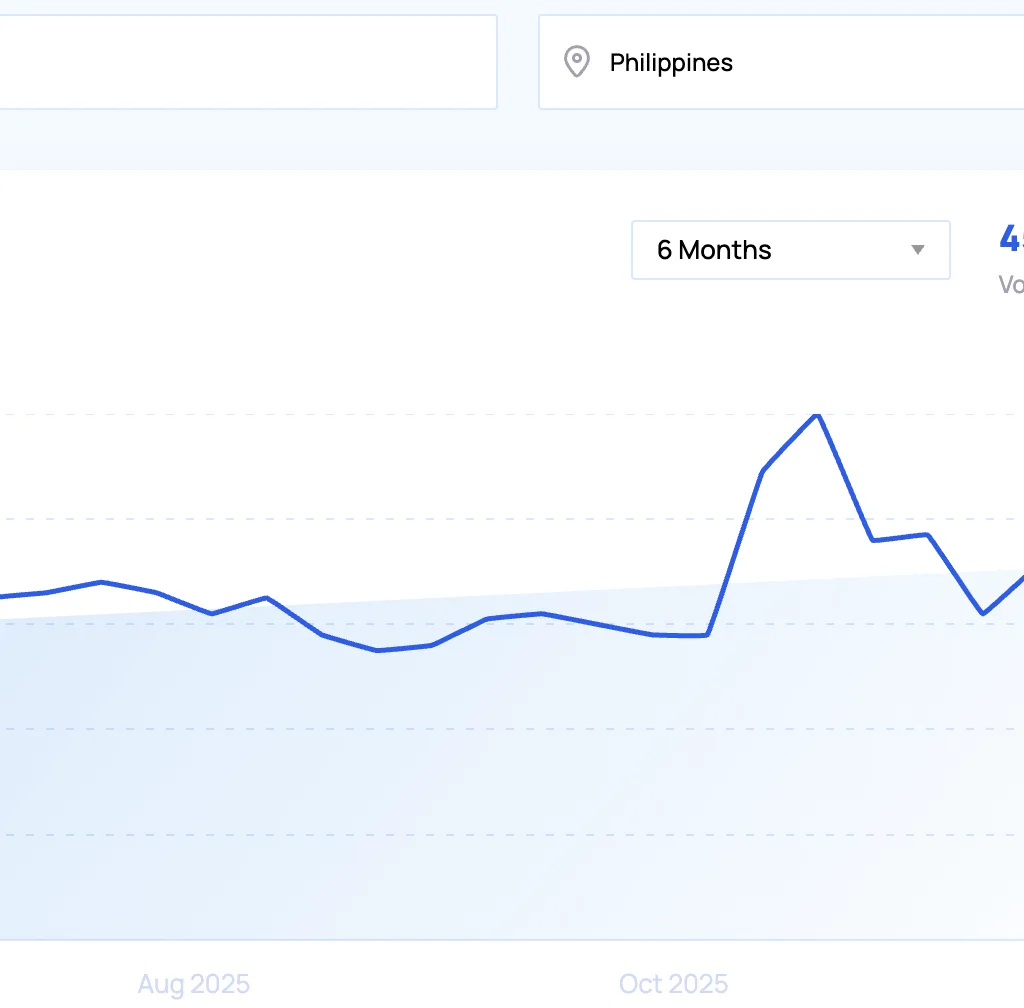
Task: Click the highest data point near the chart top
Action: point(816,415)
